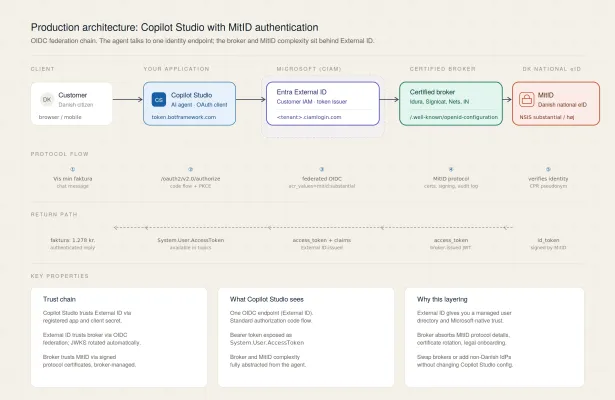
Task: Click 'What Copilot Studio sees' card heading
Action: tap(267, 299)
